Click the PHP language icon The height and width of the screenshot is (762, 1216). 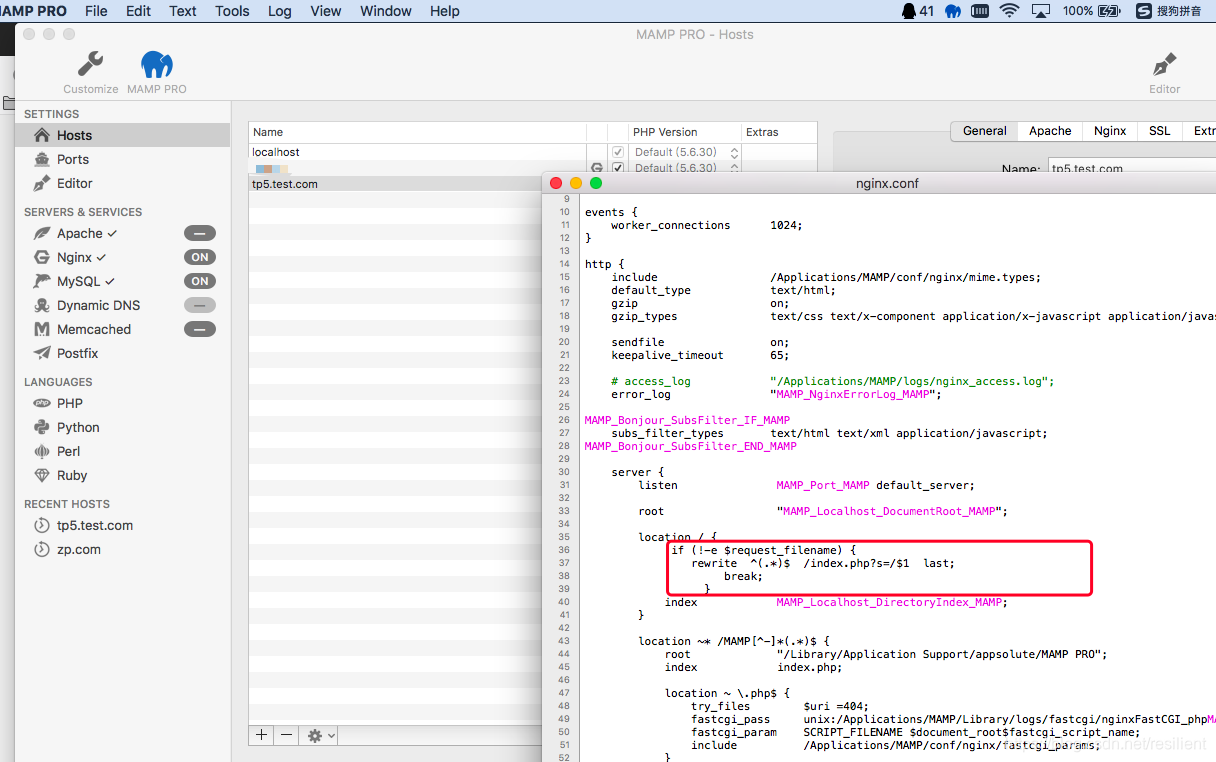click(x=42, y=403)
